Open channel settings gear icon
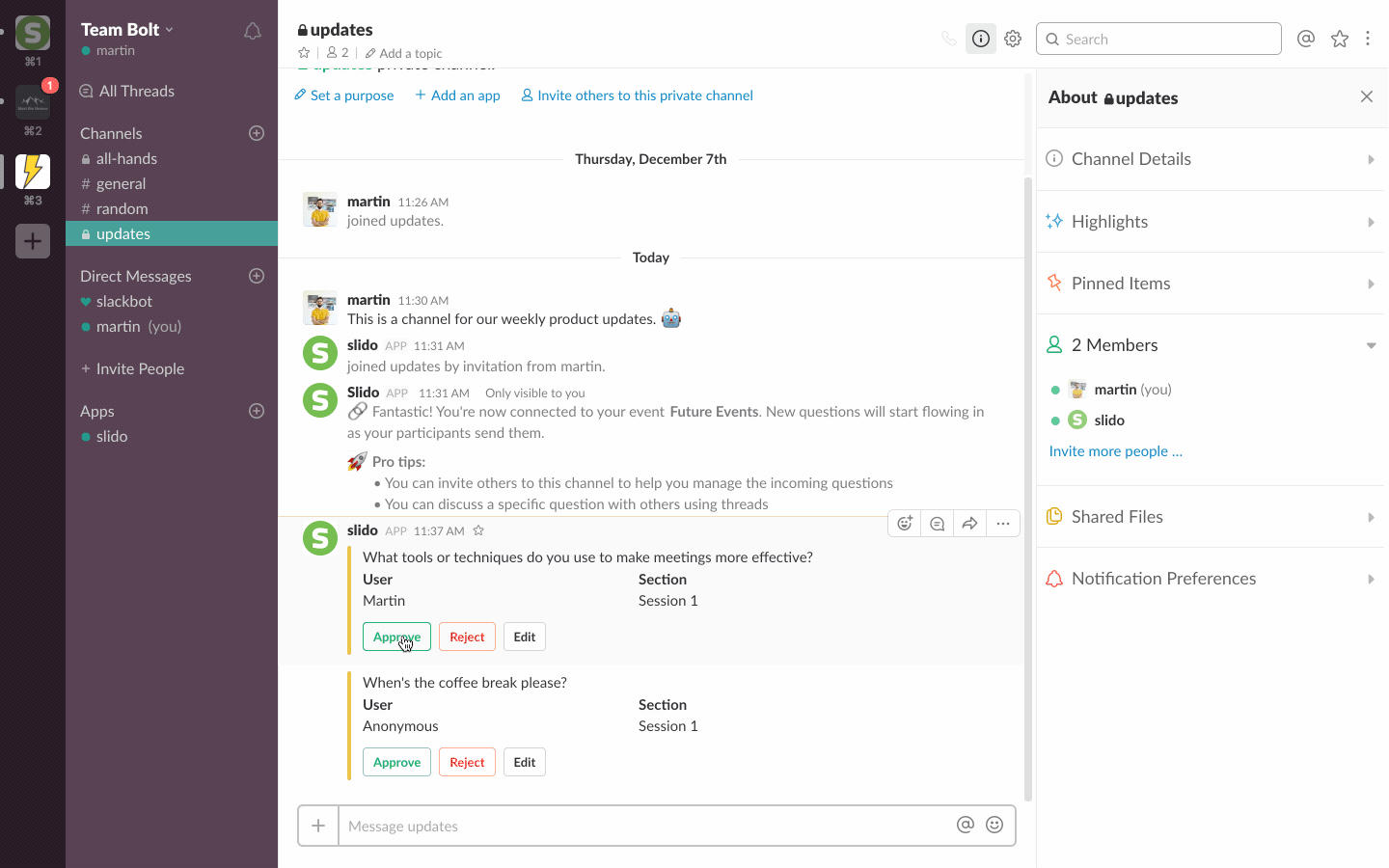 pyautogui.click(x=1013, y=39)
